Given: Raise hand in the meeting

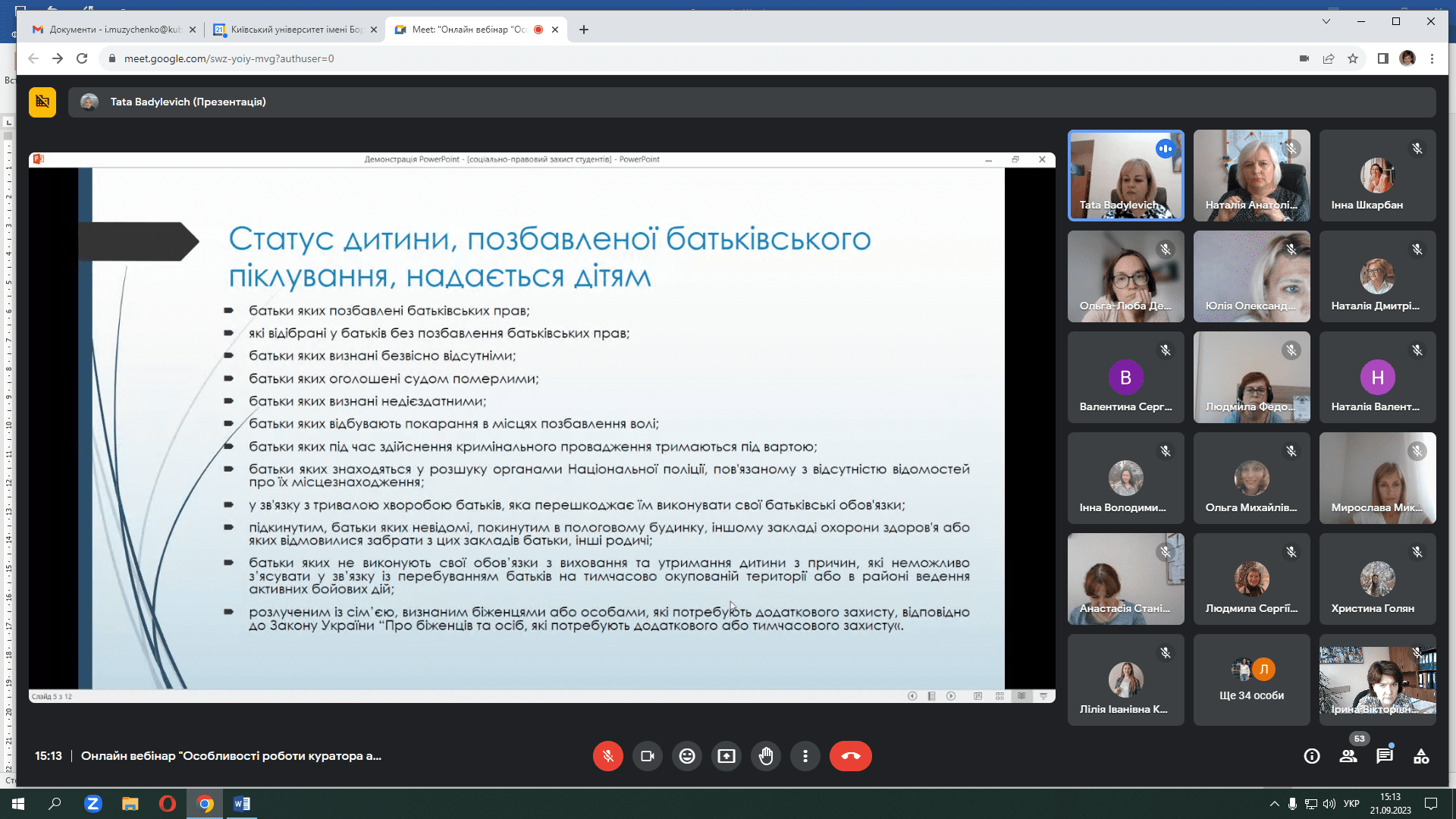Looking at the screenshot, I should click(766, 756).
